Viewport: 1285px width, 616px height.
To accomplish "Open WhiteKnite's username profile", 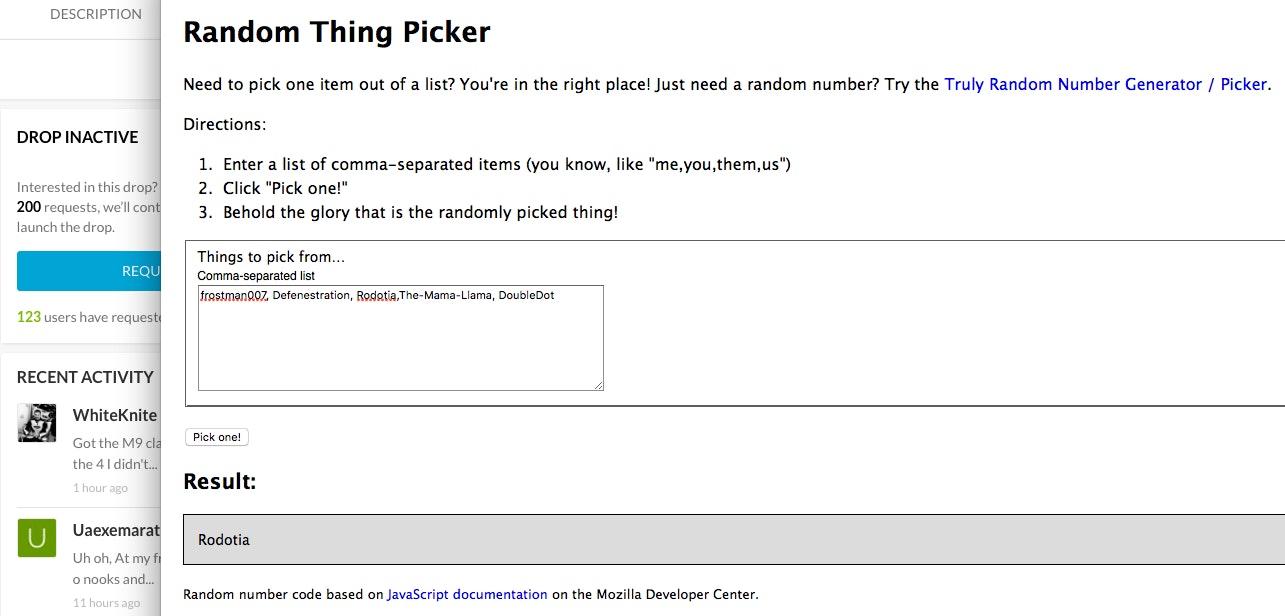I will (114, 415).
